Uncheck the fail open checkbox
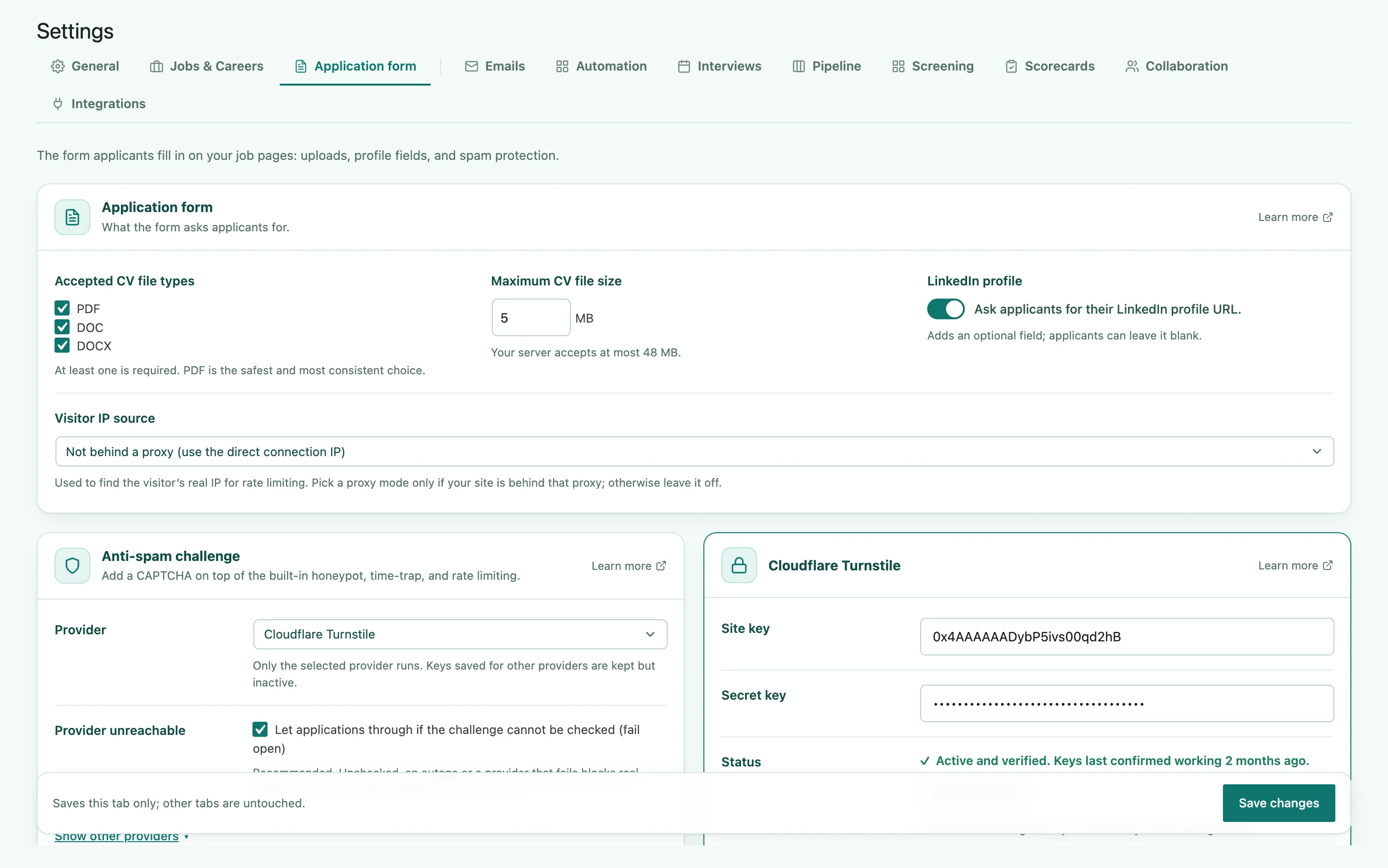This screenshot has width=1388, height=868. 260,729
